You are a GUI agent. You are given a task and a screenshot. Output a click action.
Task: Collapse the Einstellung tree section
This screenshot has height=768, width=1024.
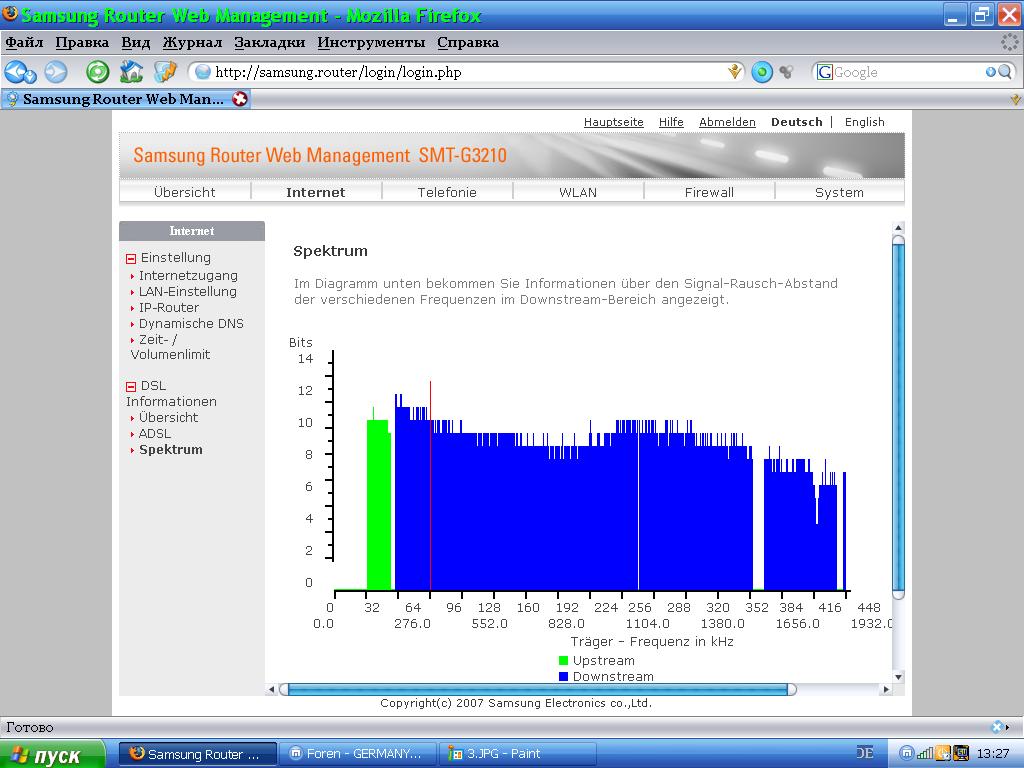(131, 258)
